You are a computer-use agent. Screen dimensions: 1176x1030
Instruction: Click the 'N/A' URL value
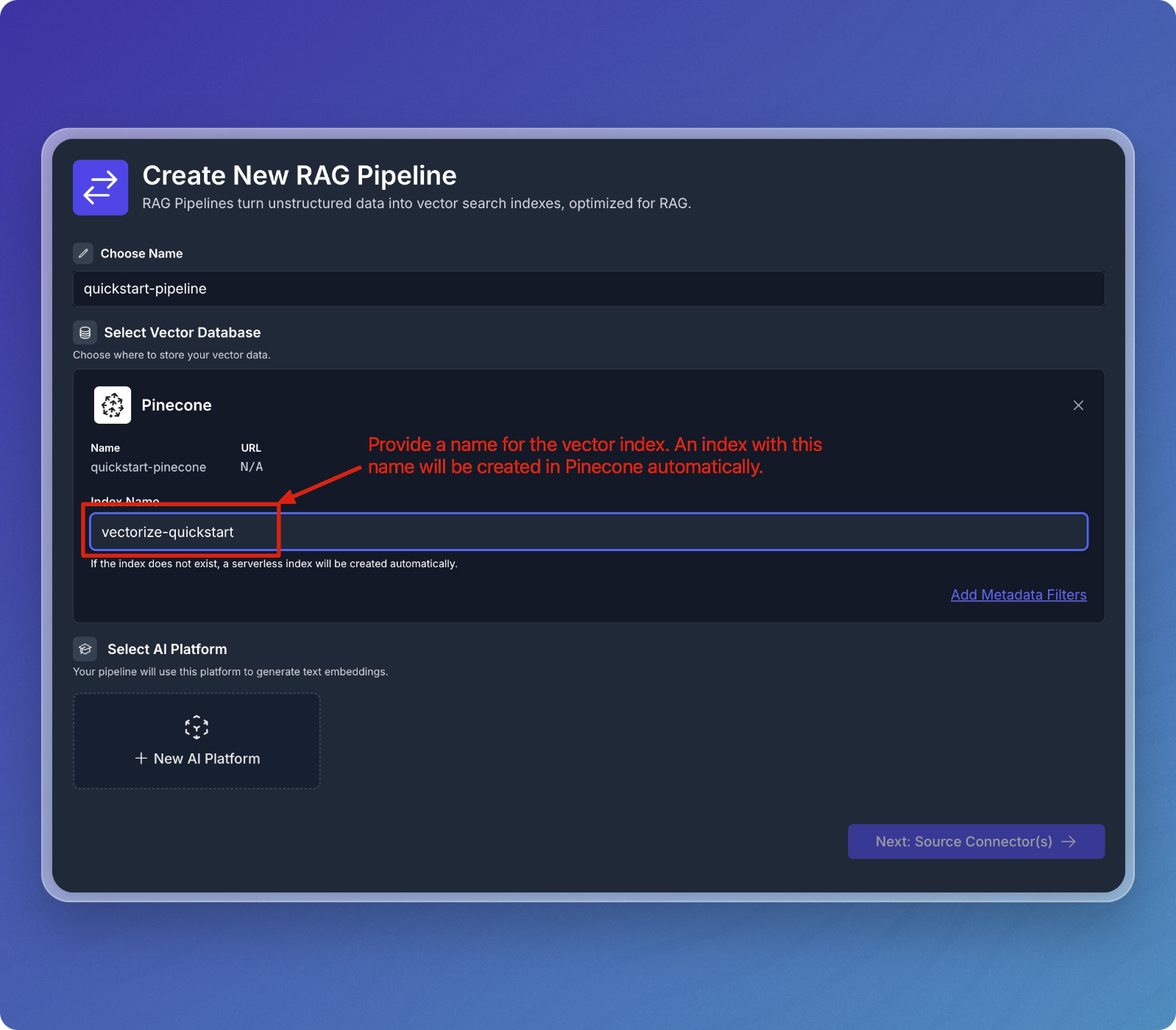click(x=252, y=467)
